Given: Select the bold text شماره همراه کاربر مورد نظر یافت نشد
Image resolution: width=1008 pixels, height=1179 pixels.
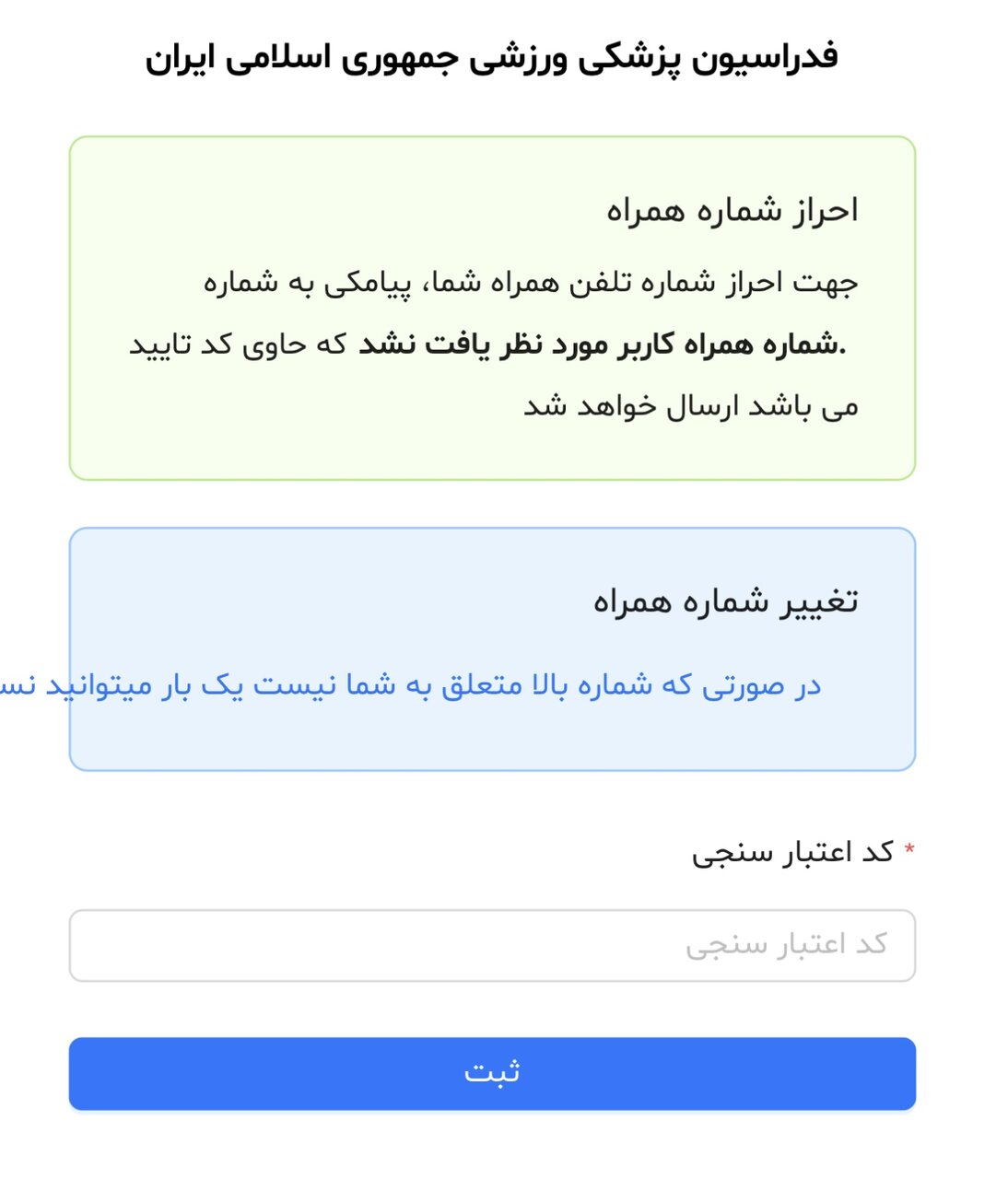Looking at the screenshot, I should (x=608, y=343).
